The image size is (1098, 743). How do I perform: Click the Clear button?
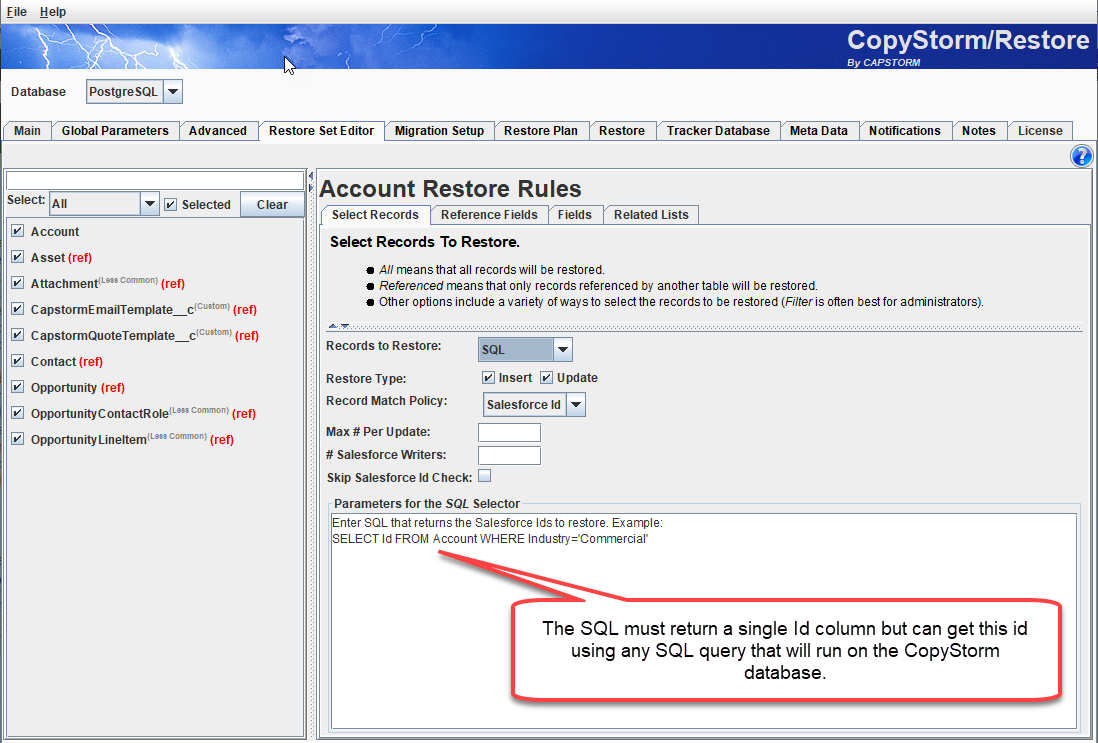coord(272,204)
